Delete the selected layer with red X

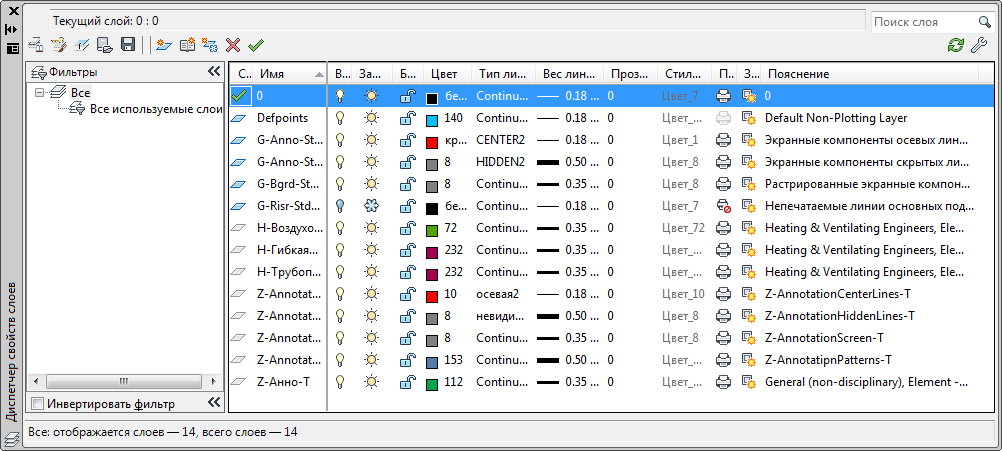click(x=233, y=45)
